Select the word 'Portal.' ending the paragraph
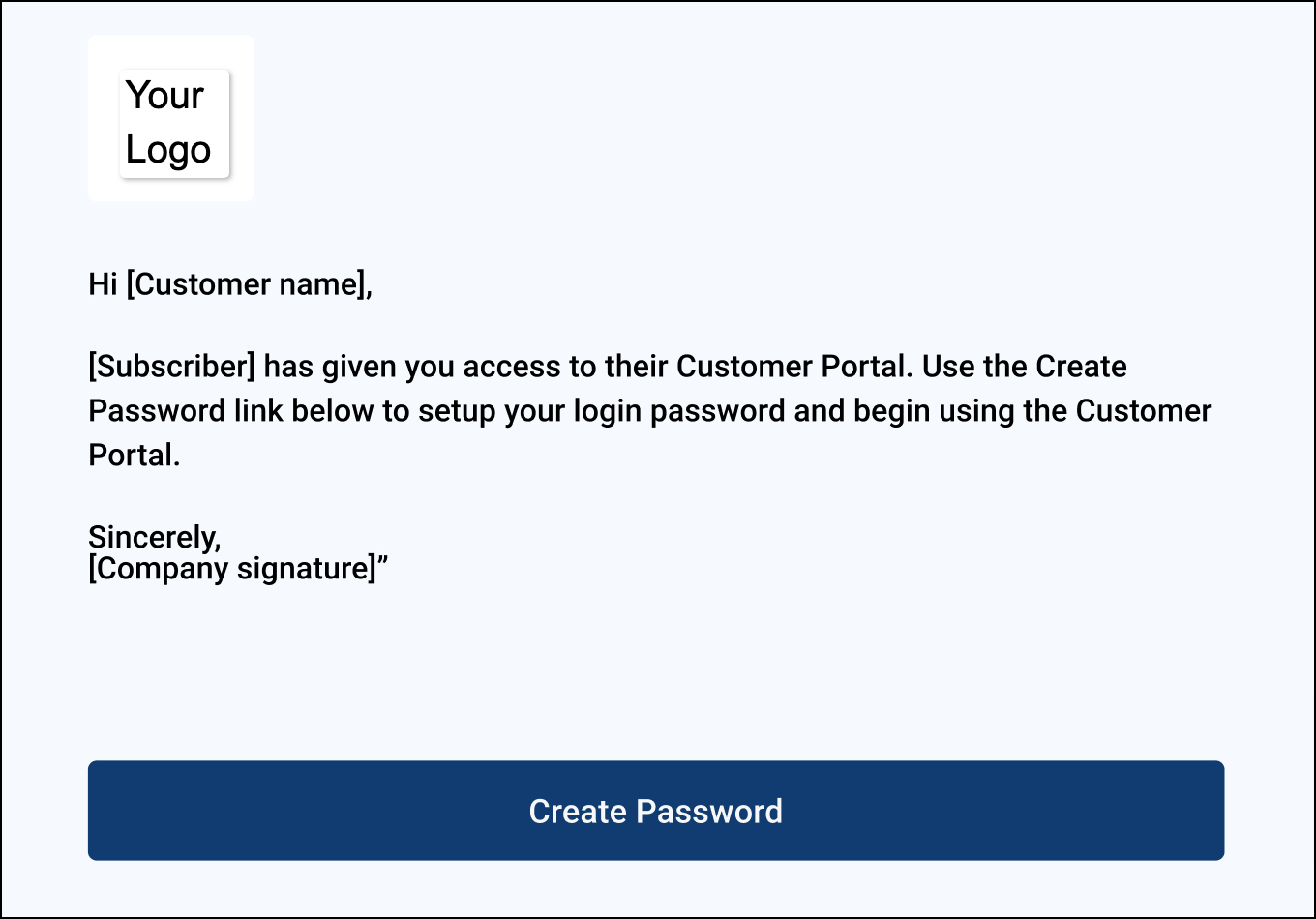Viewport: 1316px width, 919px height. [134, 455]
